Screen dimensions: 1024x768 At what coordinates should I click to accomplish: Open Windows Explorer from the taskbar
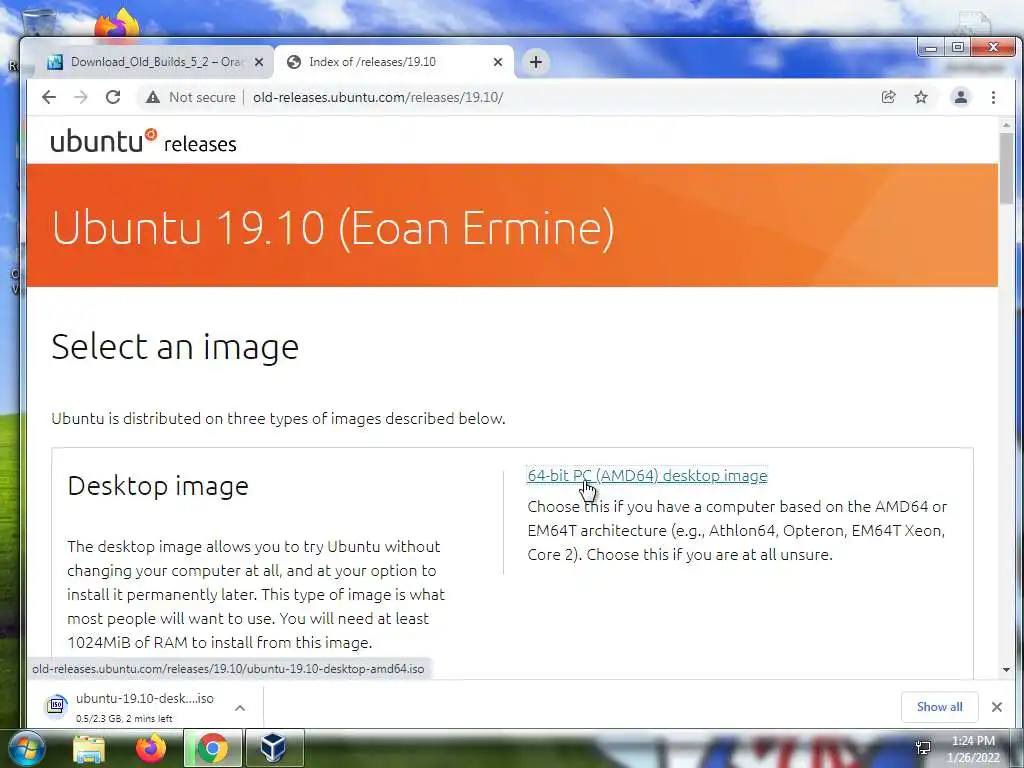[89, 749]
